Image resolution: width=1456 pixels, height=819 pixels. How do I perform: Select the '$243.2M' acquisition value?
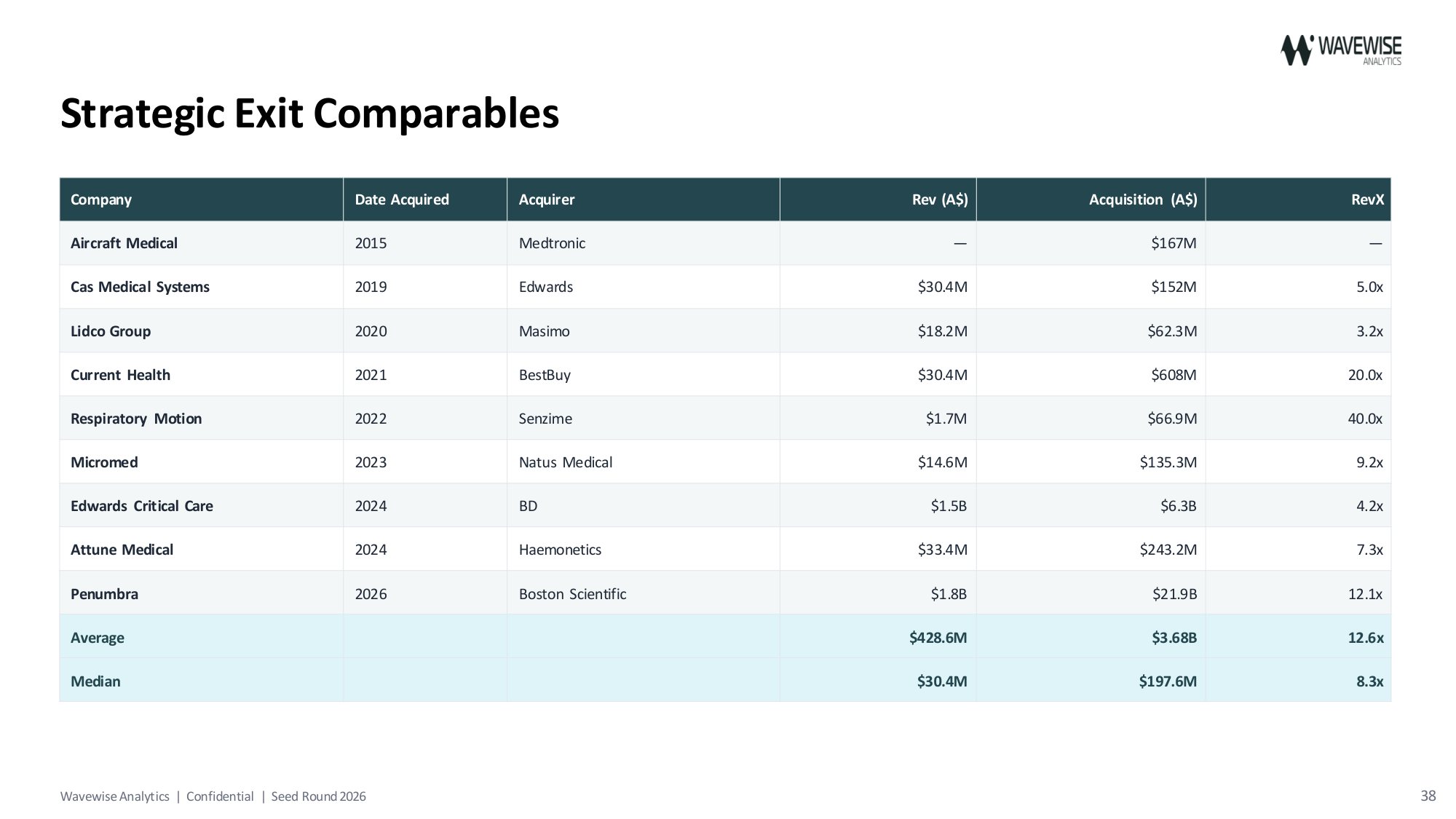point(1168,550)
